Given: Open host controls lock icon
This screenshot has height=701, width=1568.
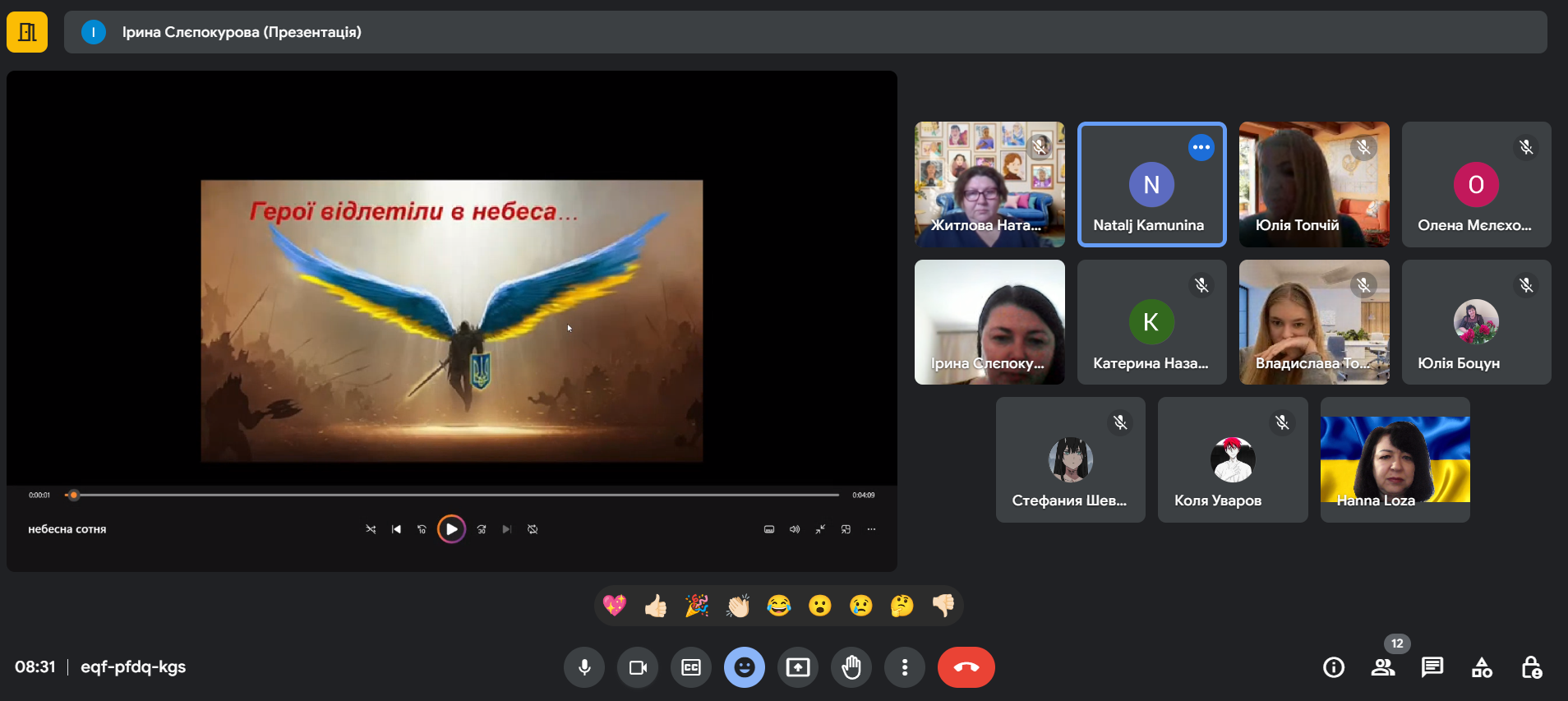Looking at the screenshot, I should (1531, 667).
